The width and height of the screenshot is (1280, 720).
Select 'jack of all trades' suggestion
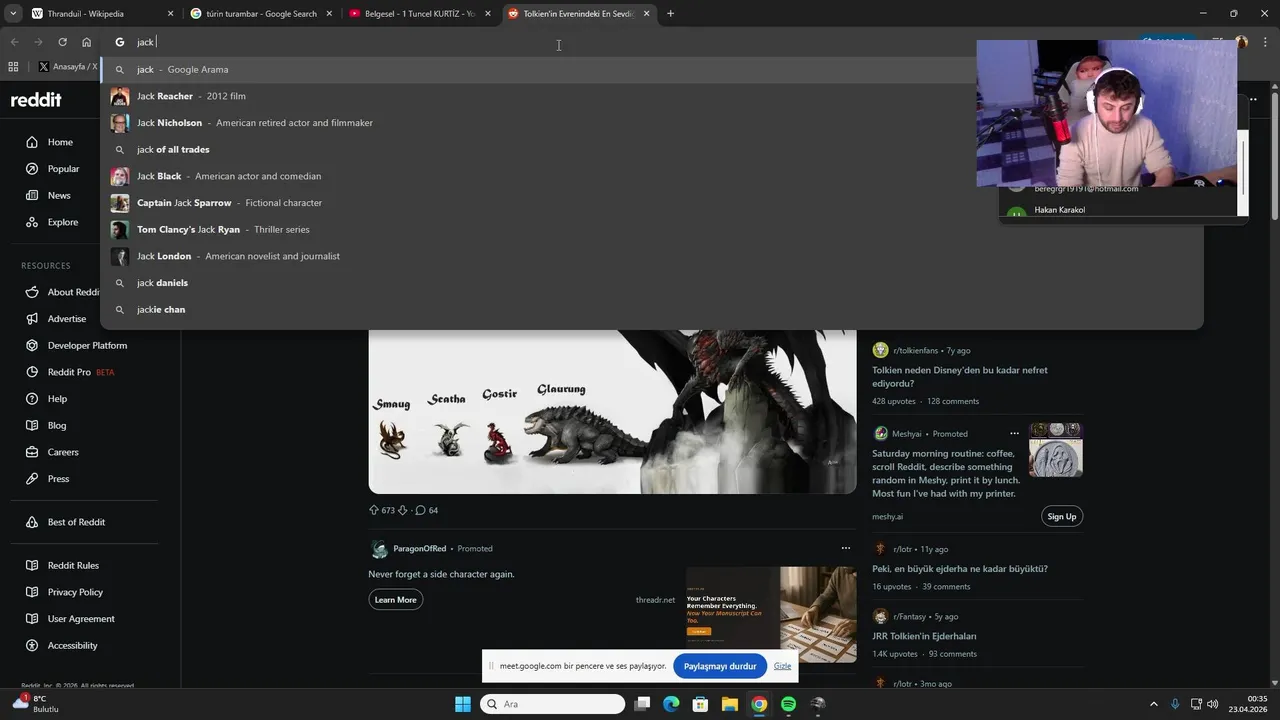tap(651, 150)
